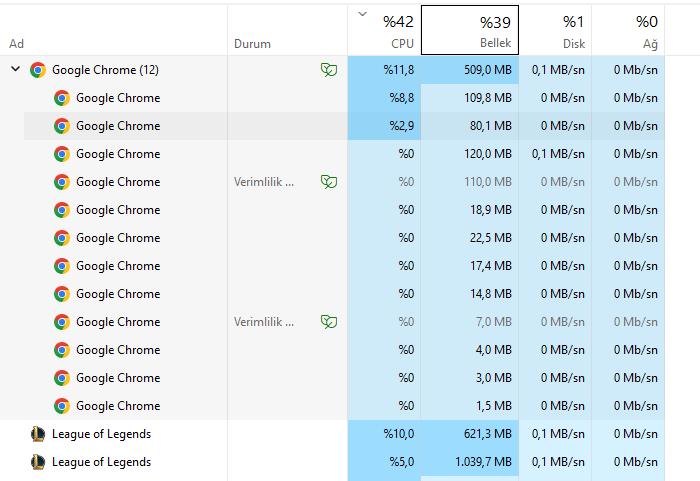
Task: Select the Chrome process using 18,9 MB
Action: tap(118, 210)
